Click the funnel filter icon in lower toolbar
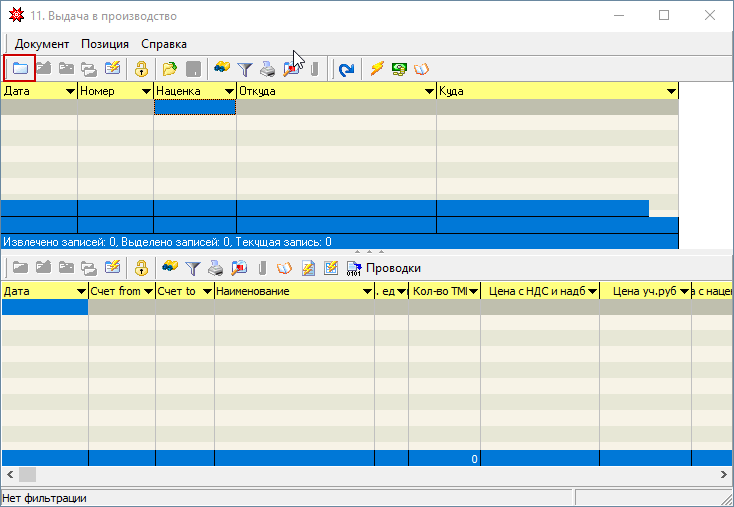This screenshot has height=507, width=734. [x=193, y=268]
